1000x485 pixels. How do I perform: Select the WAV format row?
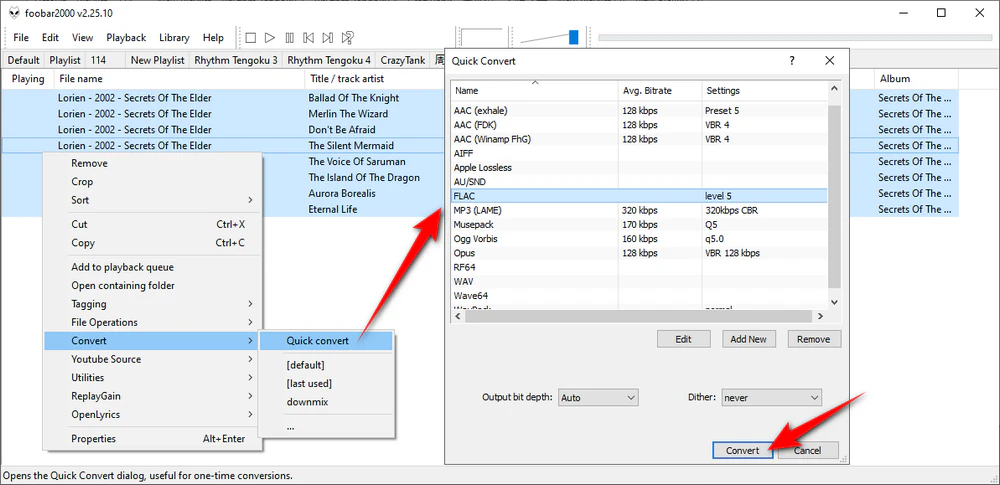[x=638, y=281]
